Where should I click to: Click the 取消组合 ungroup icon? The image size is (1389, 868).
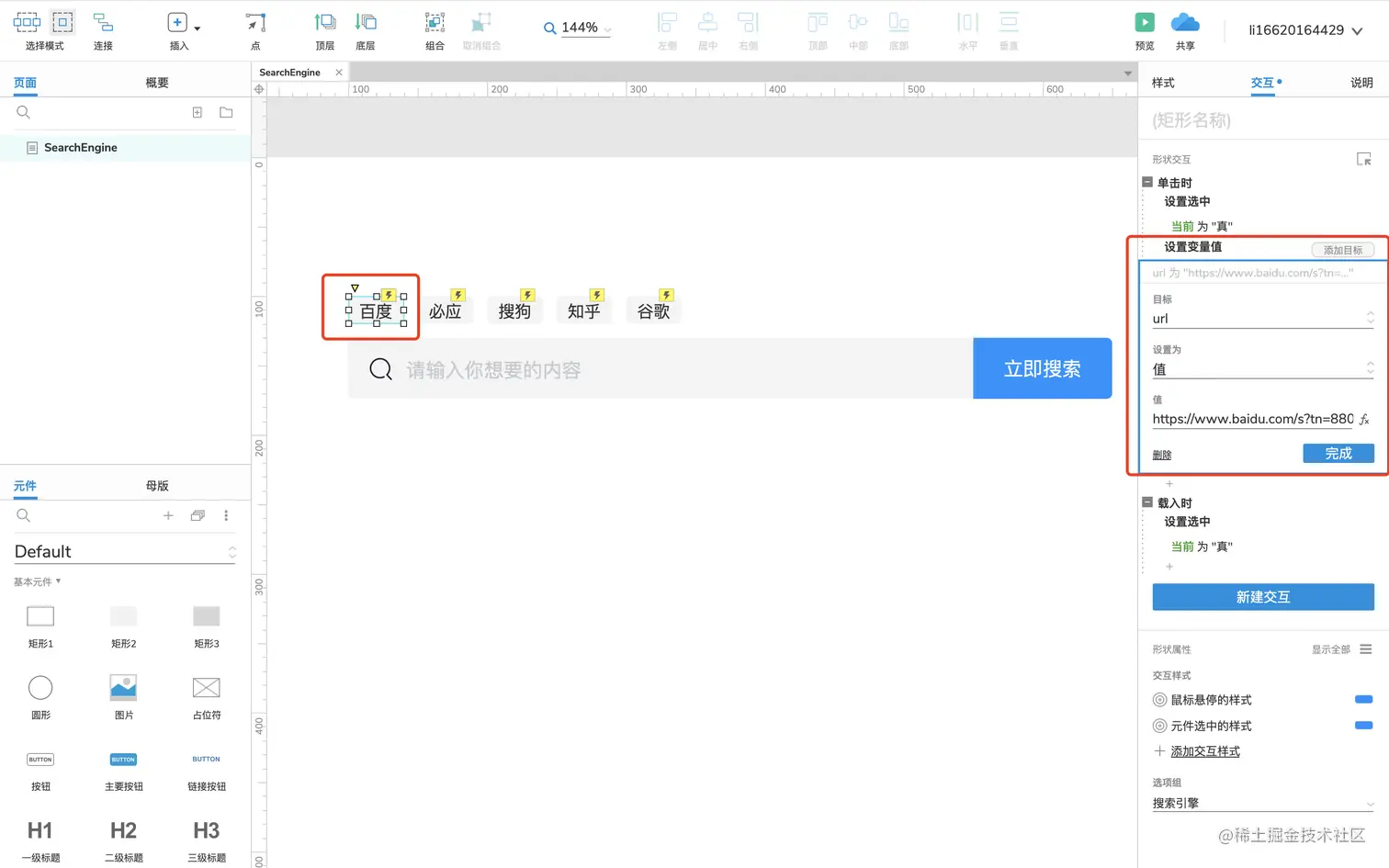481,22
